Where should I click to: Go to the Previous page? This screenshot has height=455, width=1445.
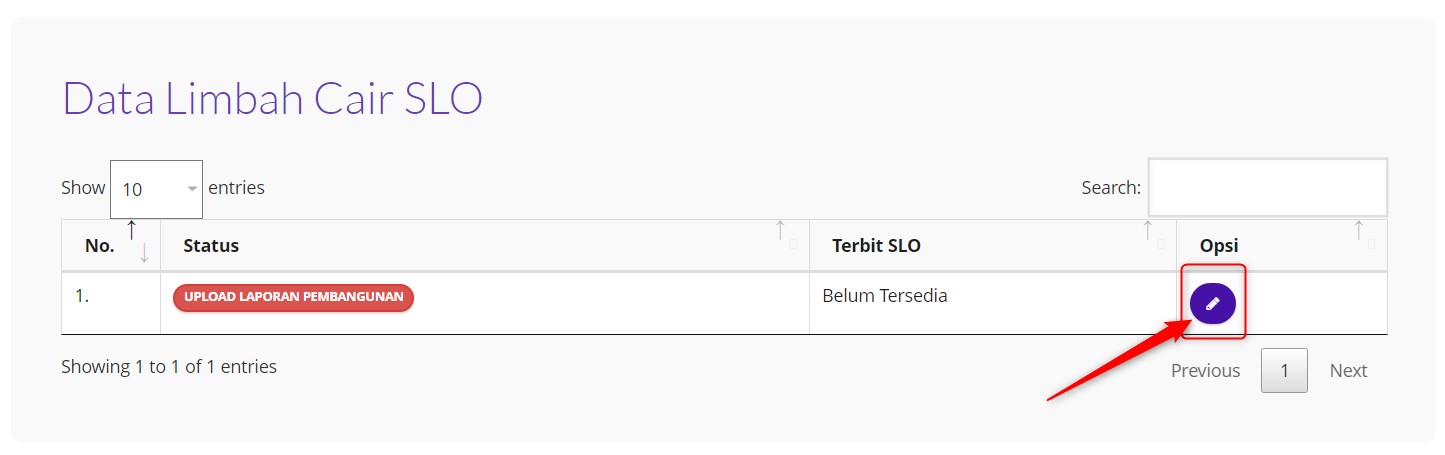click(1205, 370)
